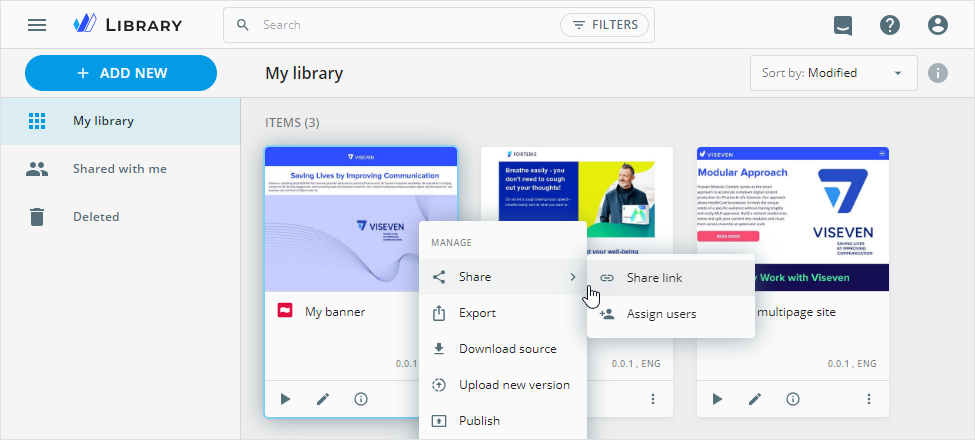Viewport: 975px width, 440px height.
Task: Open the inbox notifications icon
Action: 843,25
